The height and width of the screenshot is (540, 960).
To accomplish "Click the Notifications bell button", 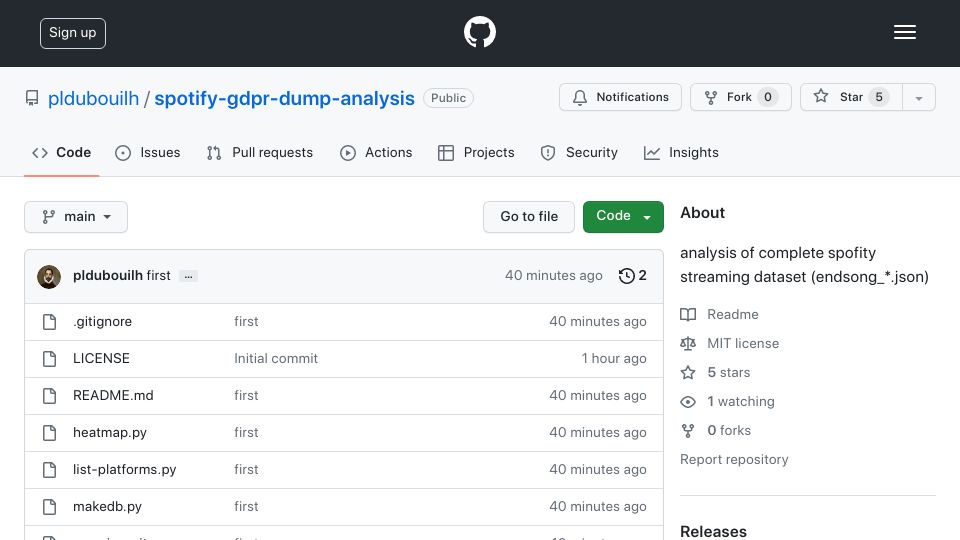I will pos(620,97).
